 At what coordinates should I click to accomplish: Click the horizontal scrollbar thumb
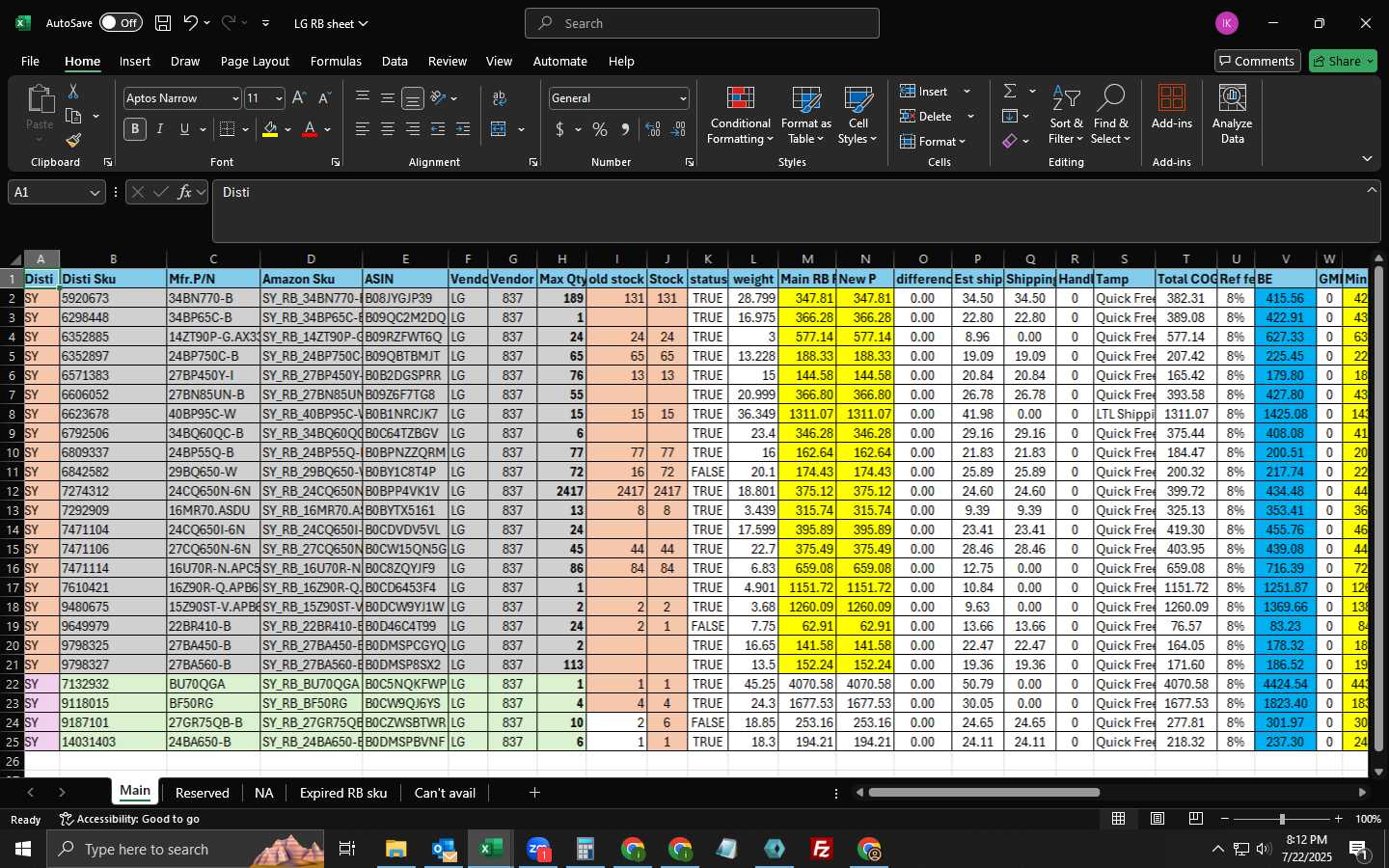984,793
